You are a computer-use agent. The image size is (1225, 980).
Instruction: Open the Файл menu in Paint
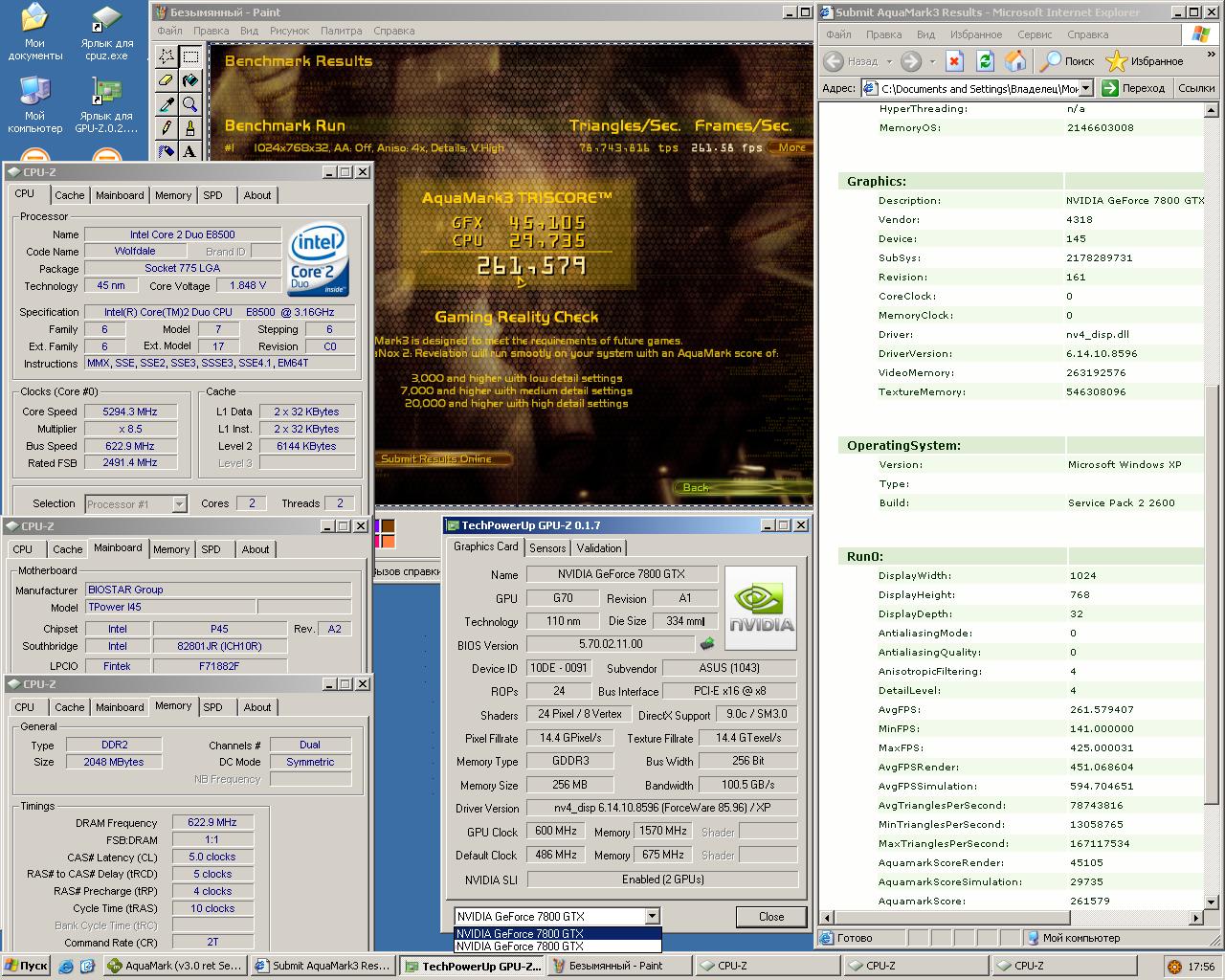(169, 31)
